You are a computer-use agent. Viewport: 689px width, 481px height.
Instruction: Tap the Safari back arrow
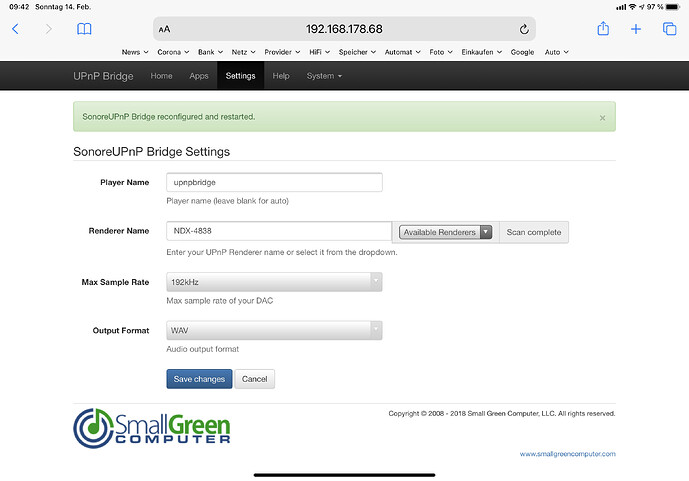point(15,29)
